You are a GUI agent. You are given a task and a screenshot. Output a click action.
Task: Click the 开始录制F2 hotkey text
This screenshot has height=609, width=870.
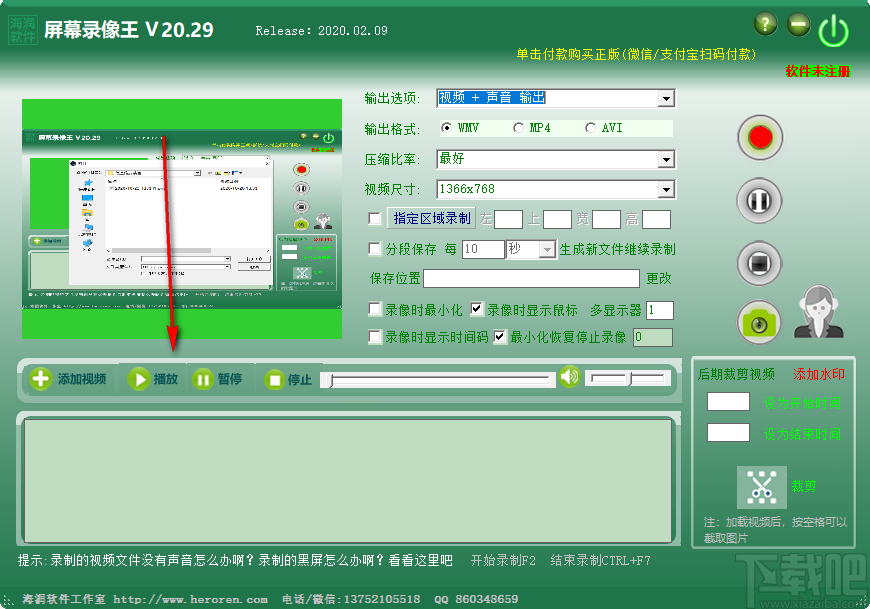503,561
